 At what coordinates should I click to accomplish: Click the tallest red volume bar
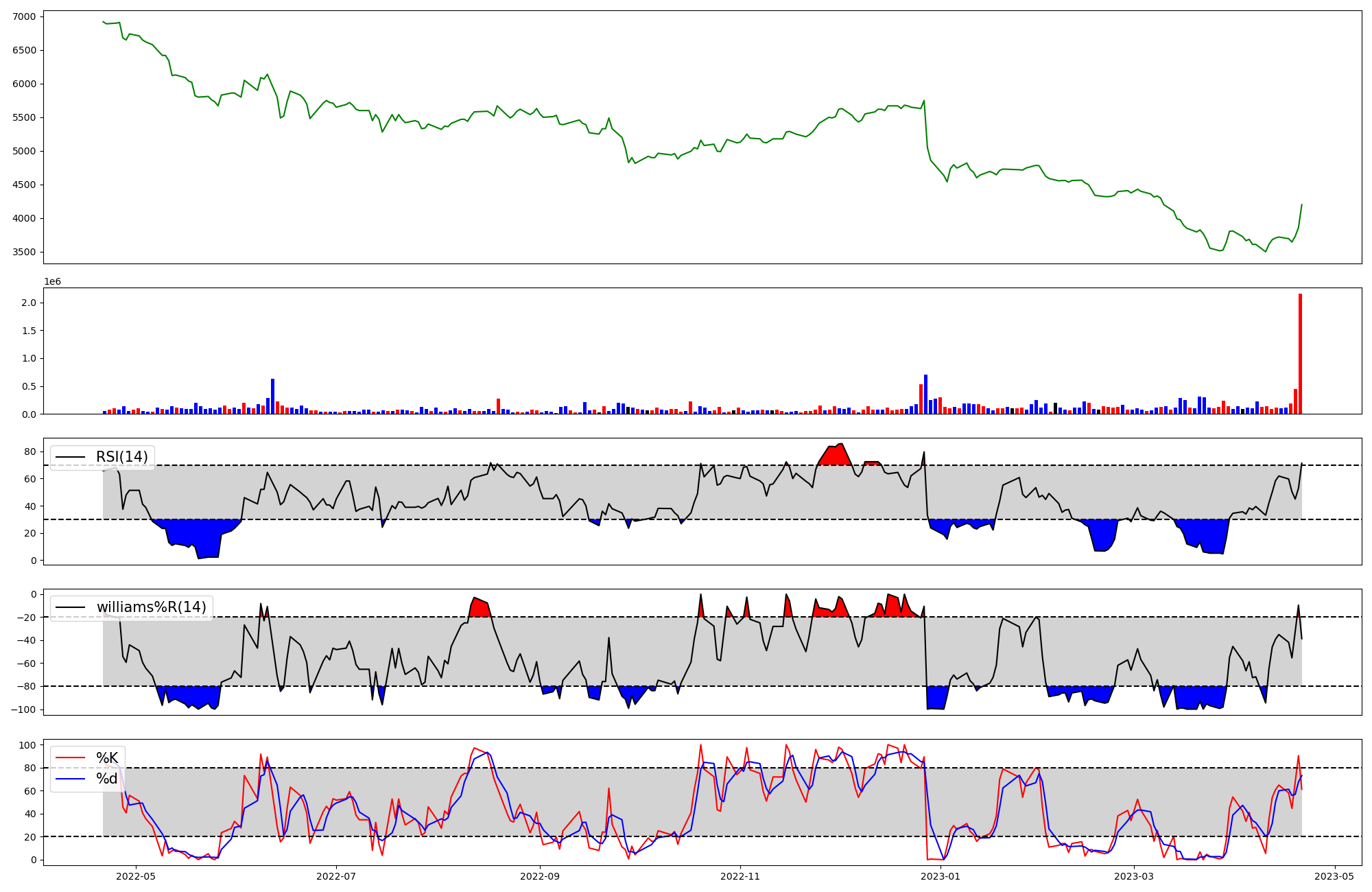(x=1300, y=353)
